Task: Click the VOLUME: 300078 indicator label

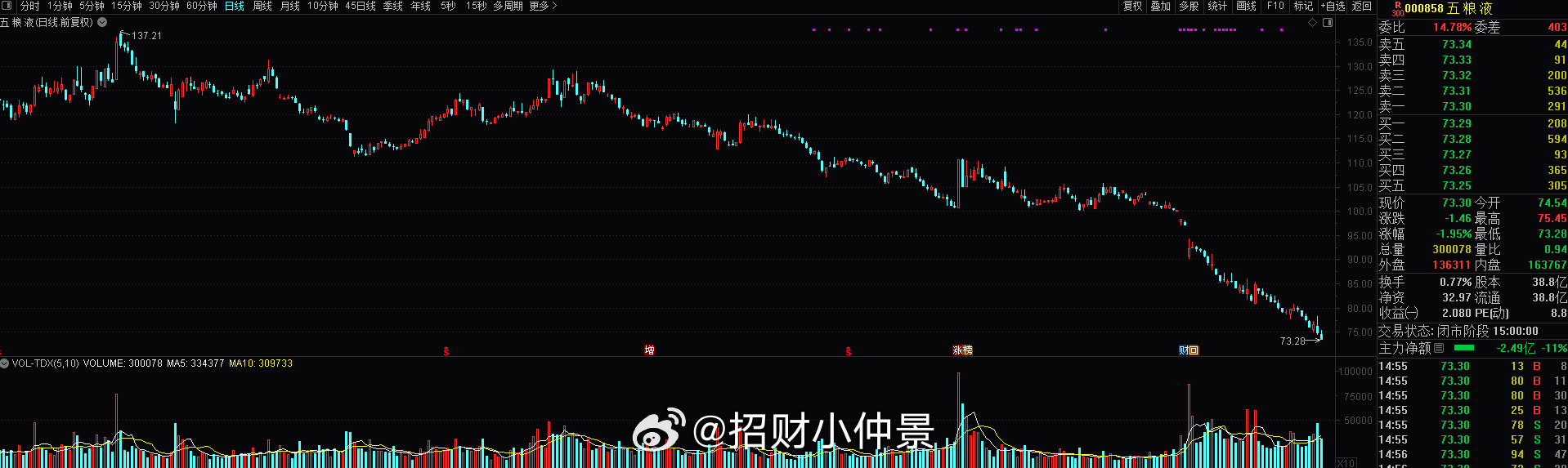Action: point(122,363)
